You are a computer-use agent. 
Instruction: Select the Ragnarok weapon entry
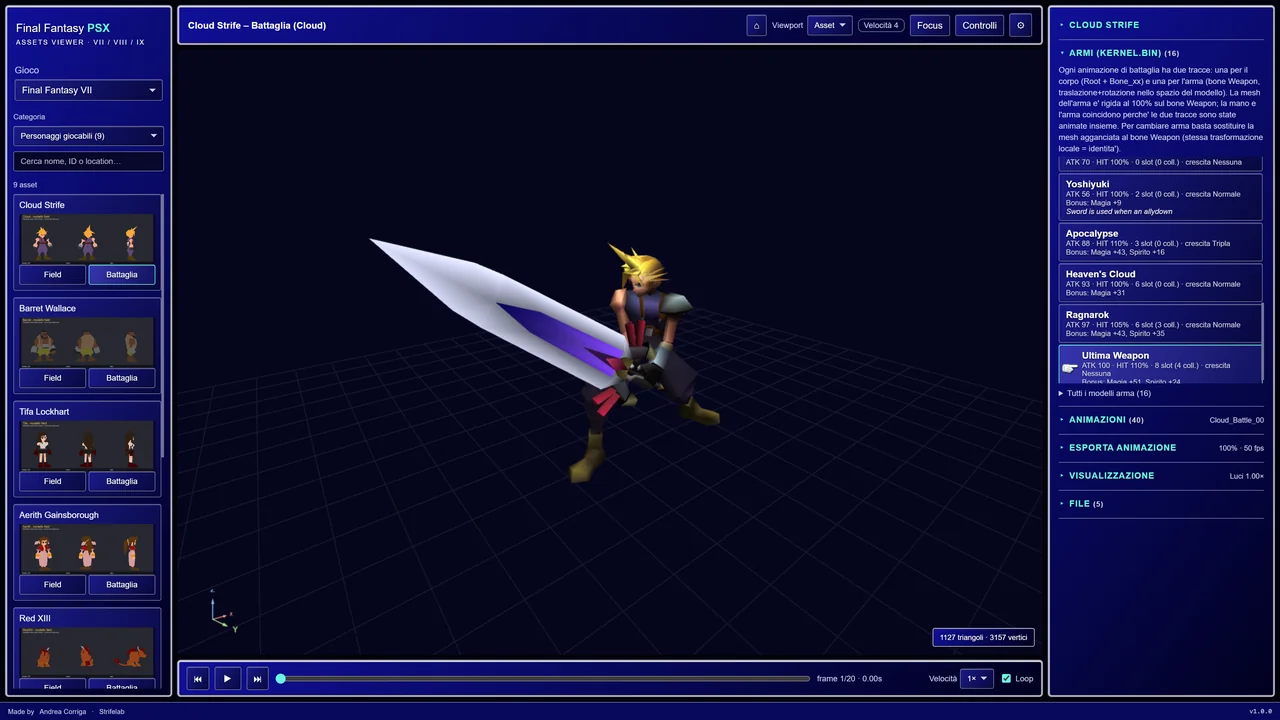pos(1160,324)
